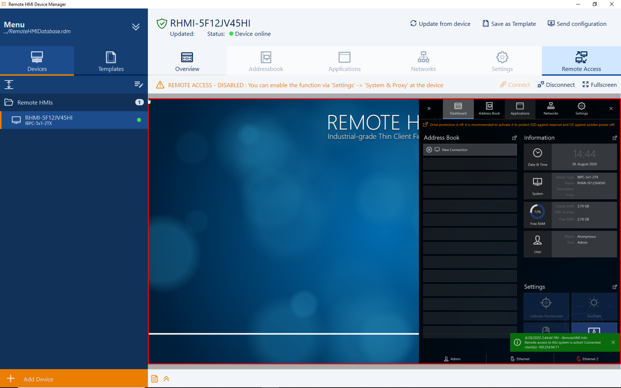The width and height of the screenshot is (621, 388).
Task: Click the Connect remote access button
Action: coord(514,85)
